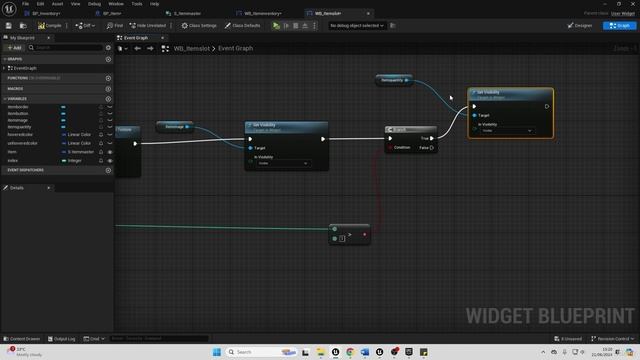The height and width of the screenshot is (360, 640).
Task: Open the Cmd dropdown in status bar
Action: coord(94,339)
